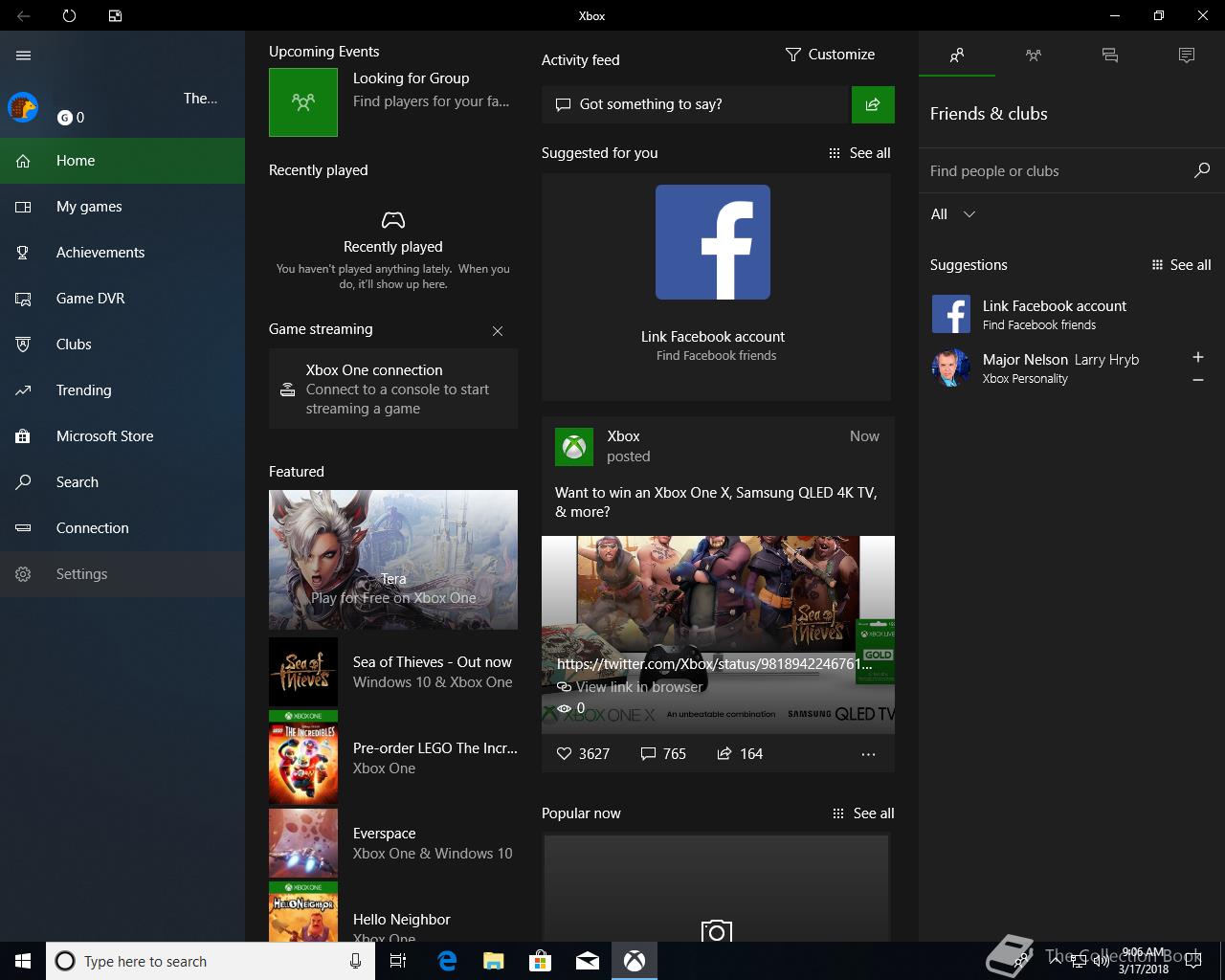Open My games in the sidebar
The image size is (1225, 980).
(122, 207)
